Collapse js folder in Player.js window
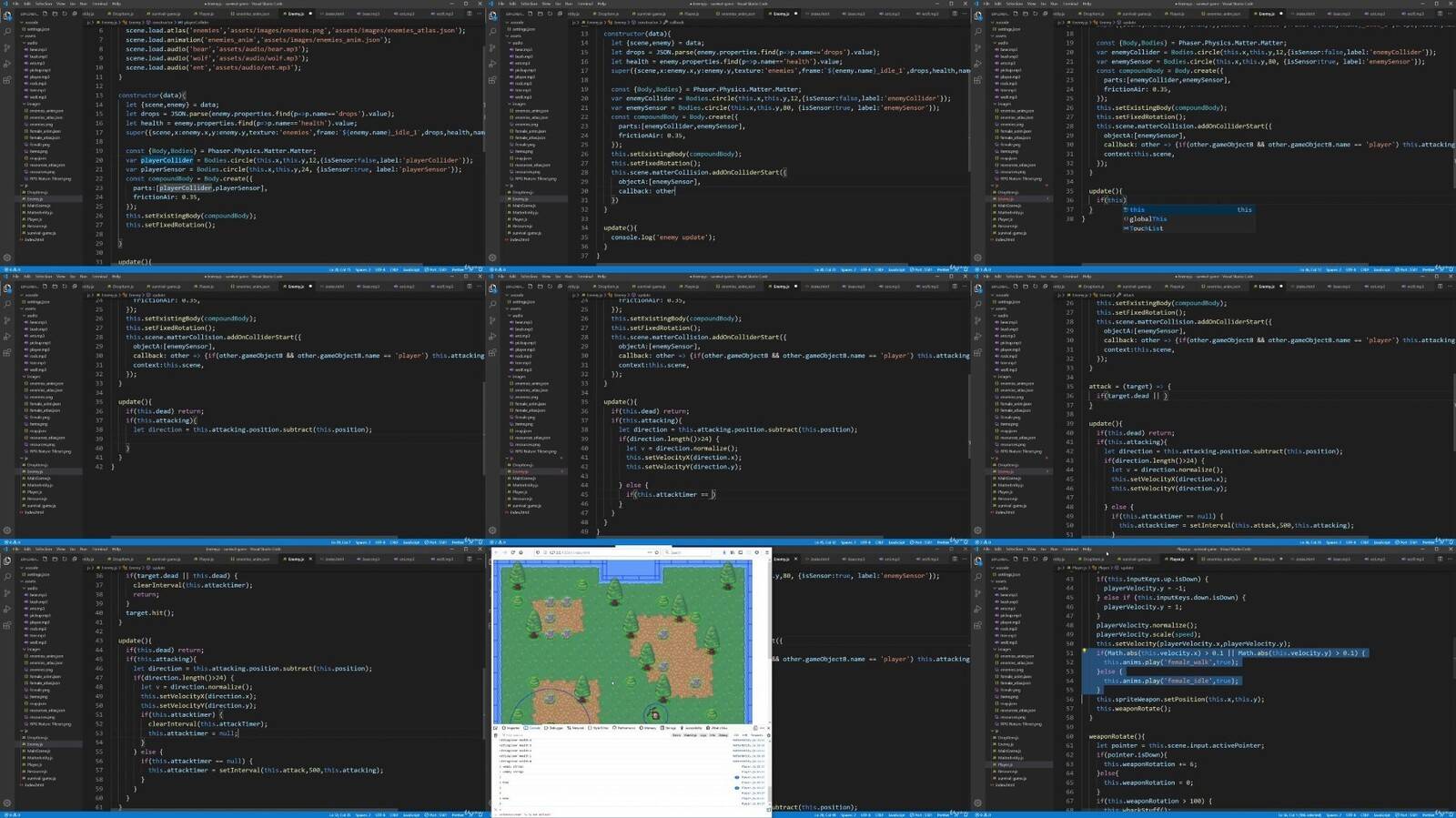Image resolution: width=1456 pixels, height=818 pixels. pyautogui.click(x=996, y=731)
